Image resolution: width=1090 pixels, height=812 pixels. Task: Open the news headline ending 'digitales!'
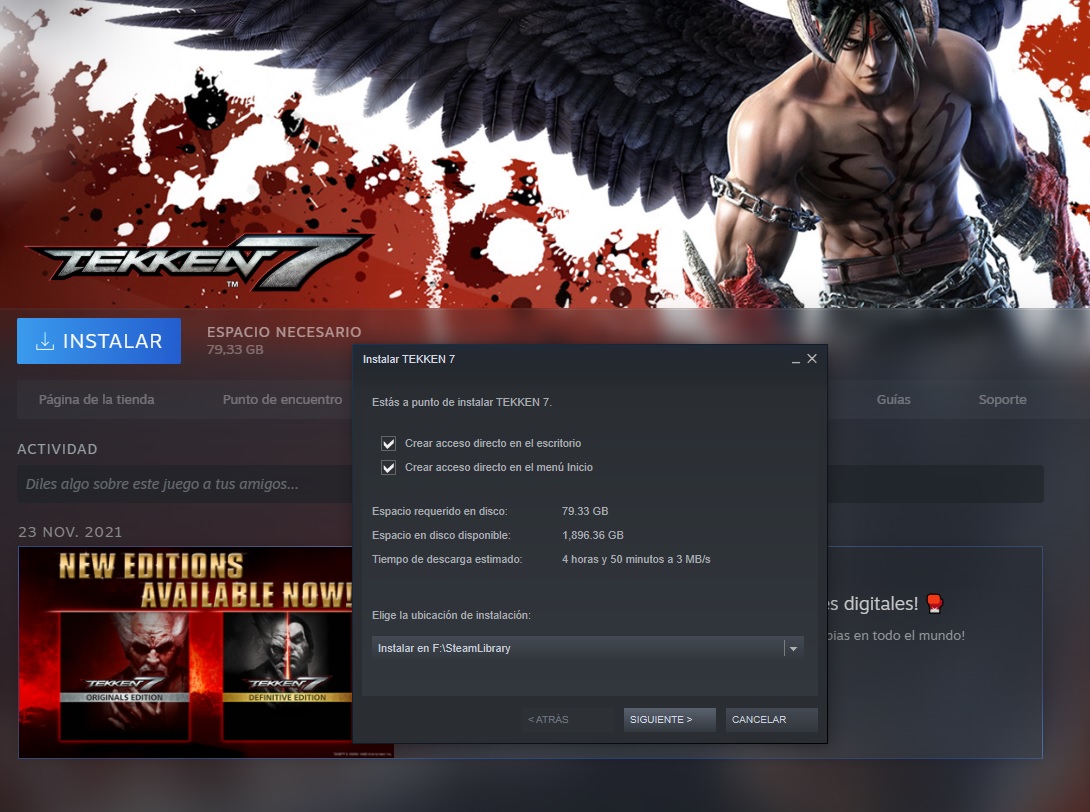pyautogui.click(x=868, y=603)
